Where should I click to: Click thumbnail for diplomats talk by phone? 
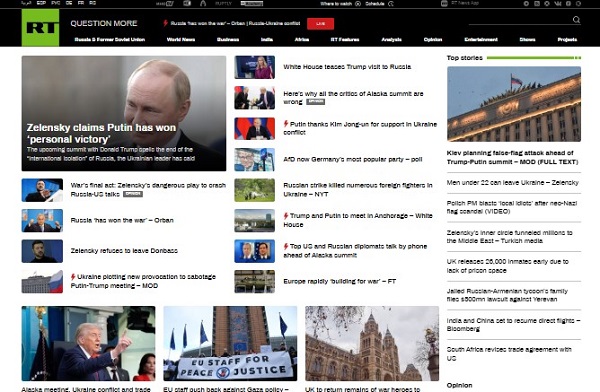point(254,251)
